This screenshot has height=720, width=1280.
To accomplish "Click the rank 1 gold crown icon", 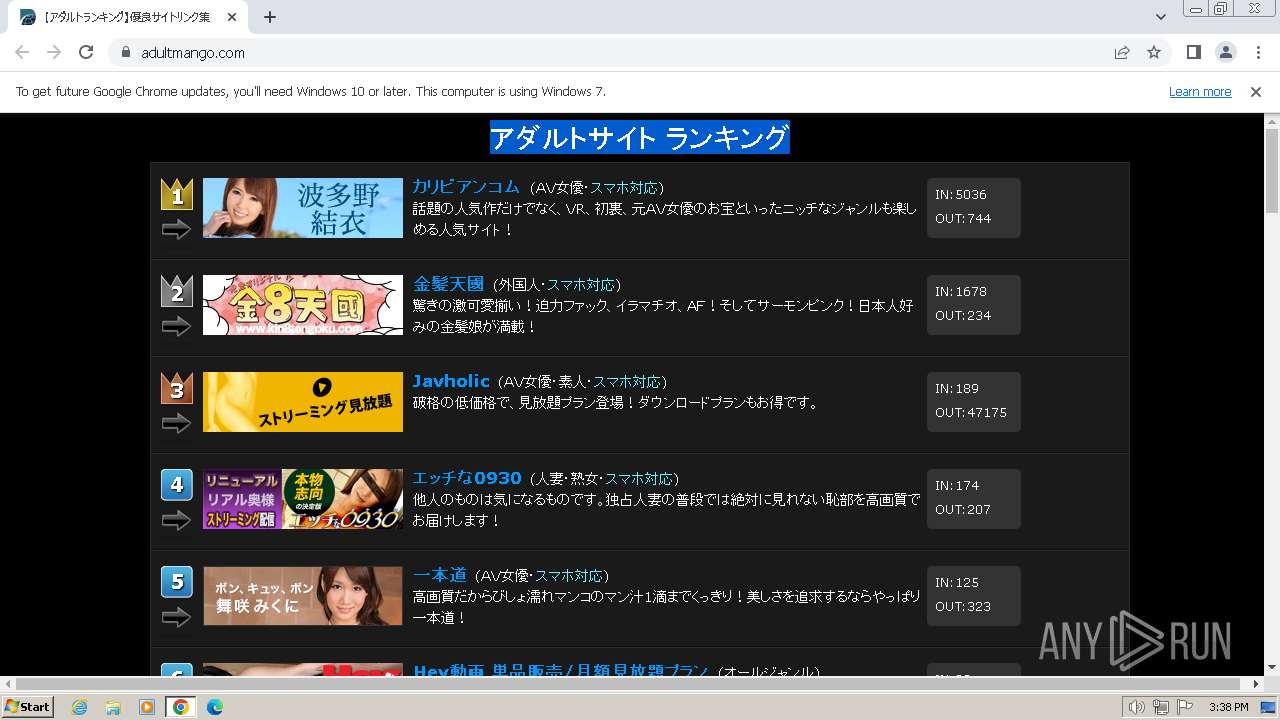I will pos(177,194).
